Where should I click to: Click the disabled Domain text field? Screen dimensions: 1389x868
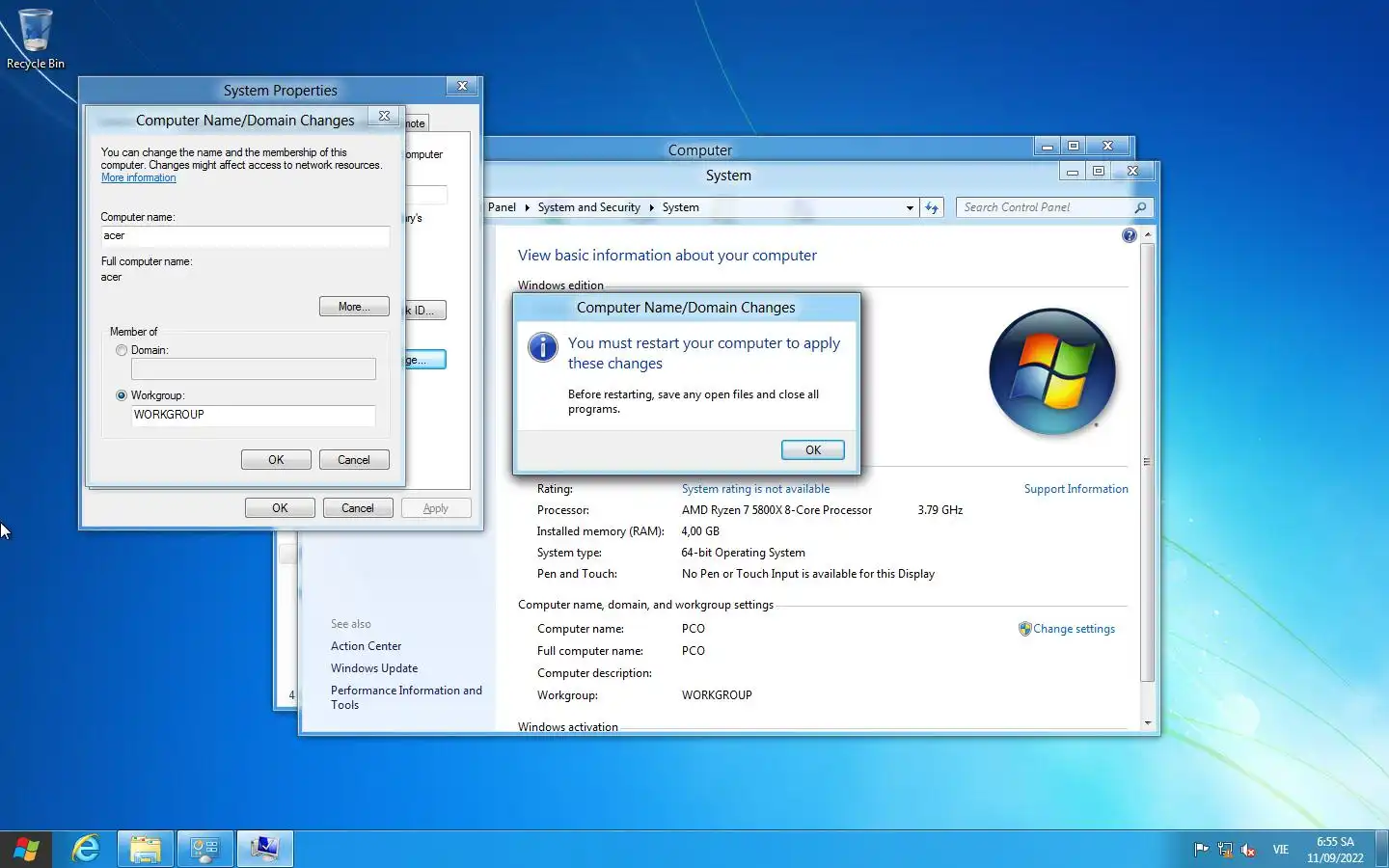pos(254,368)
